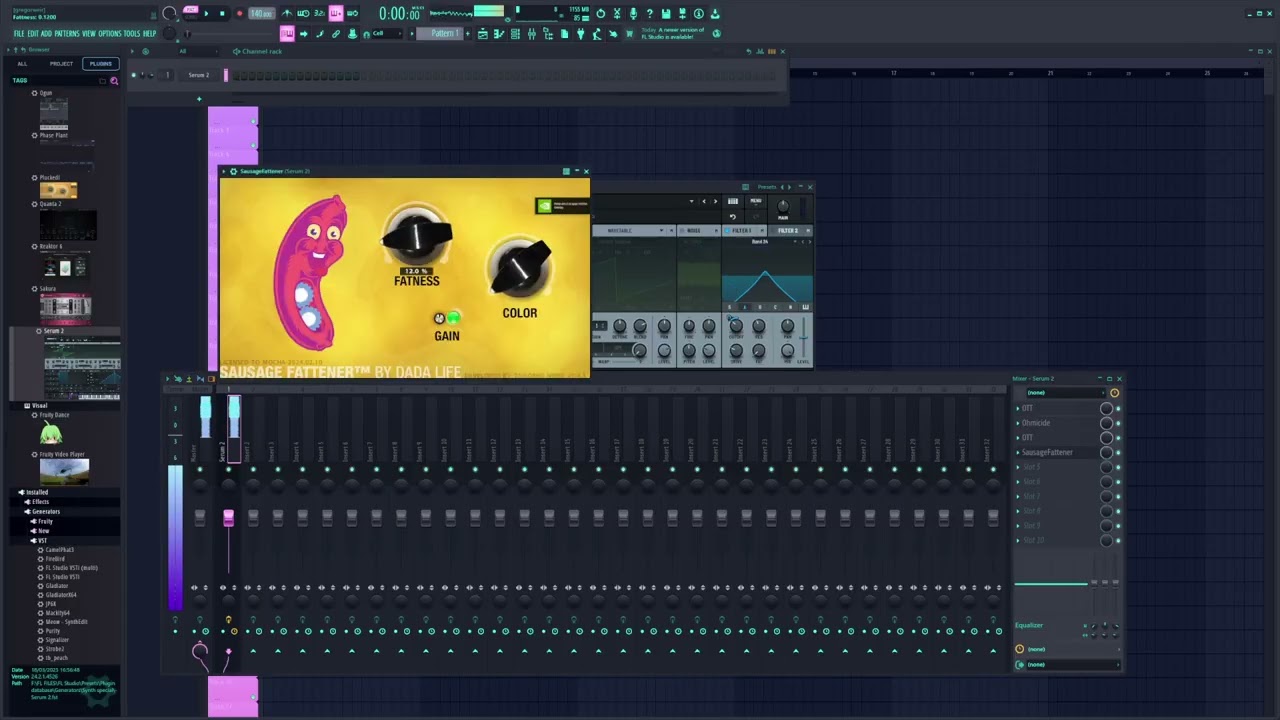Open the FILE menu

(19, 33)
